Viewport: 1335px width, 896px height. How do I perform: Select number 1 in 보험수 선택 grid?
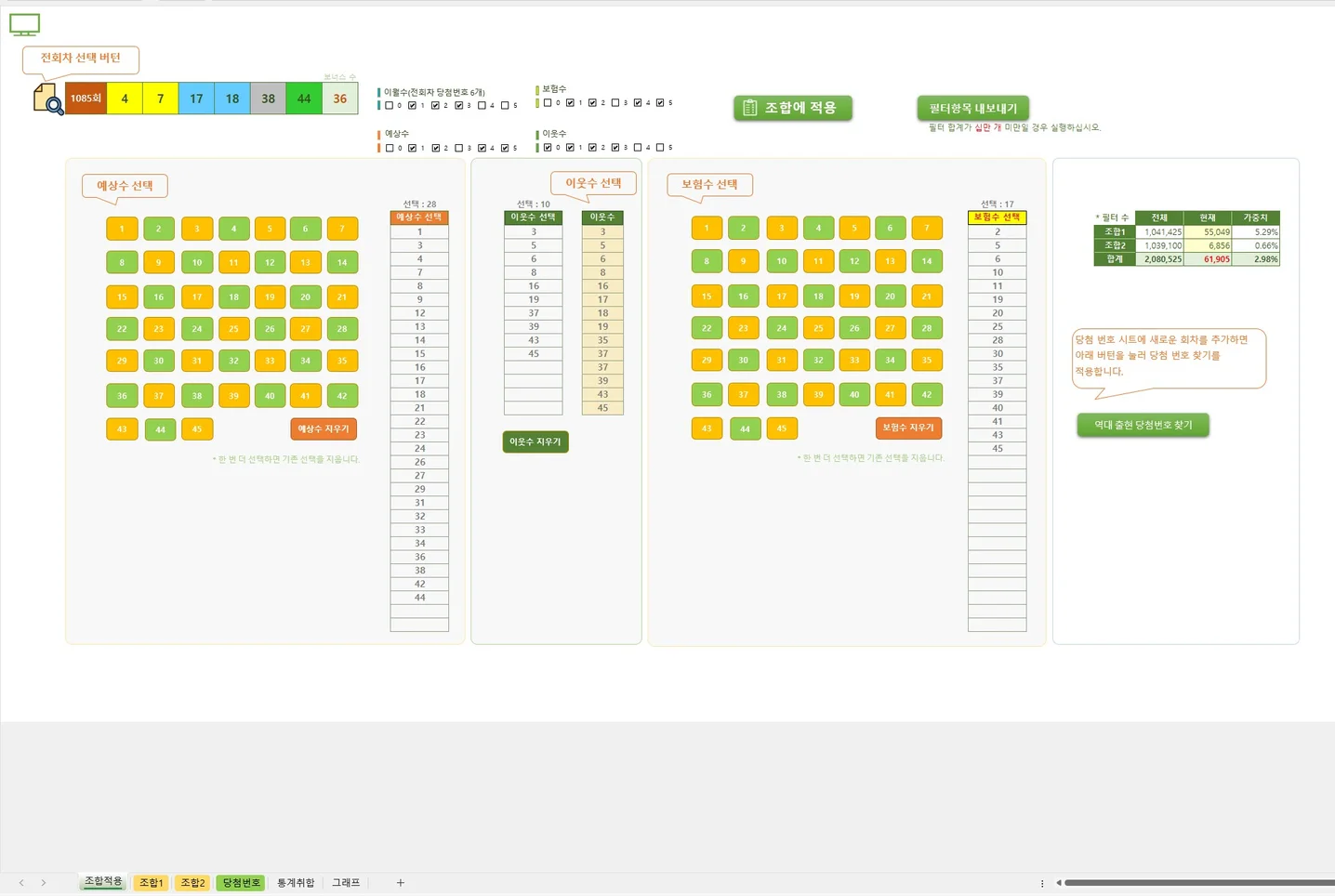coord(707,228)
